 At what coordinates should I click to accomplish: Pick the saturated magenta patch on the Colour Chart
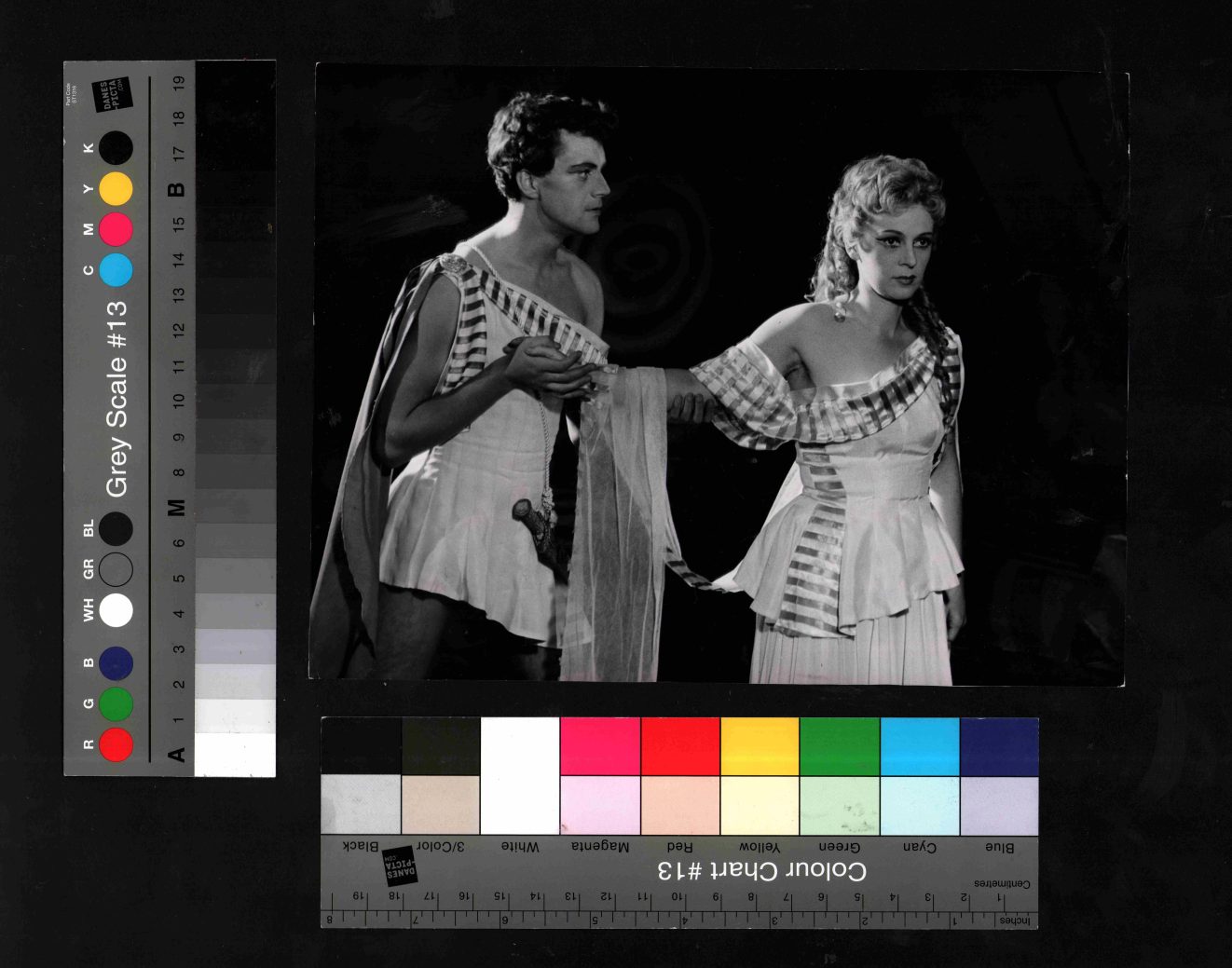(x=600, y=745)
